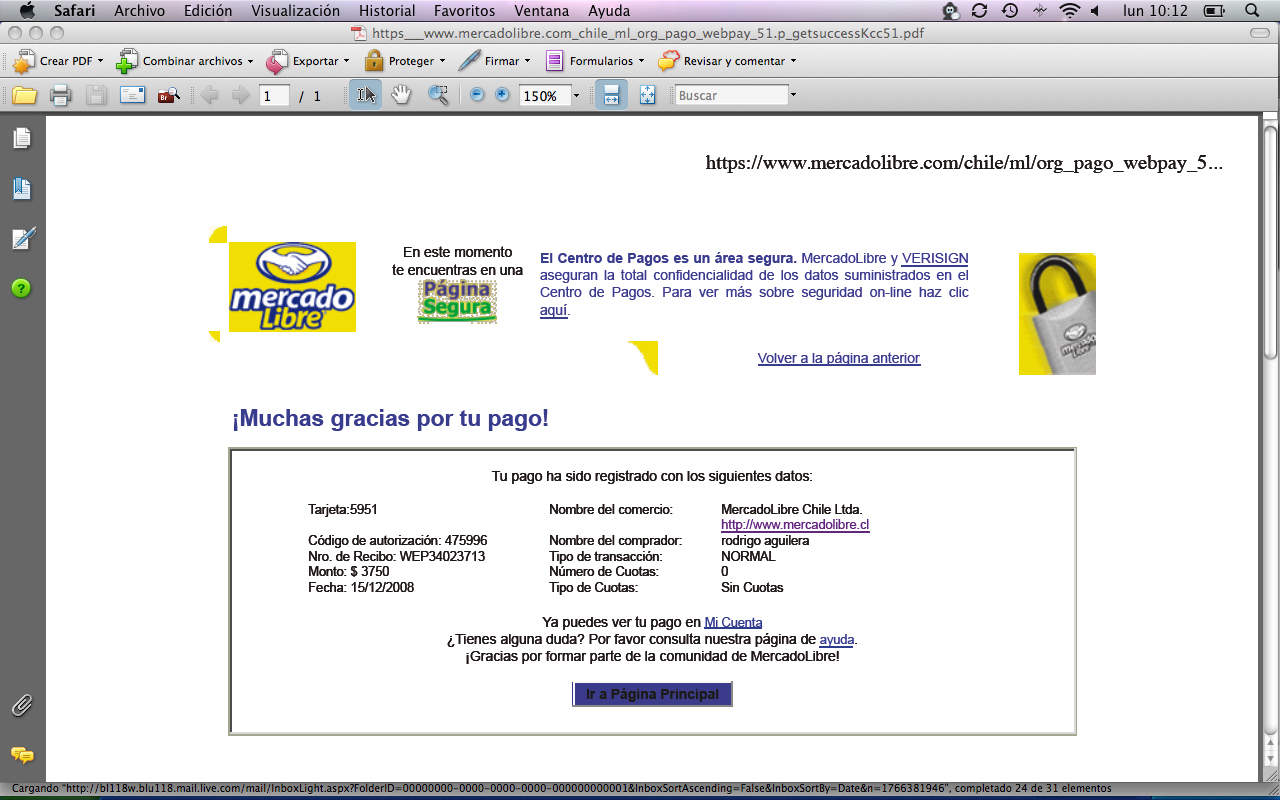Click the battery status icon

point(1214,11)
